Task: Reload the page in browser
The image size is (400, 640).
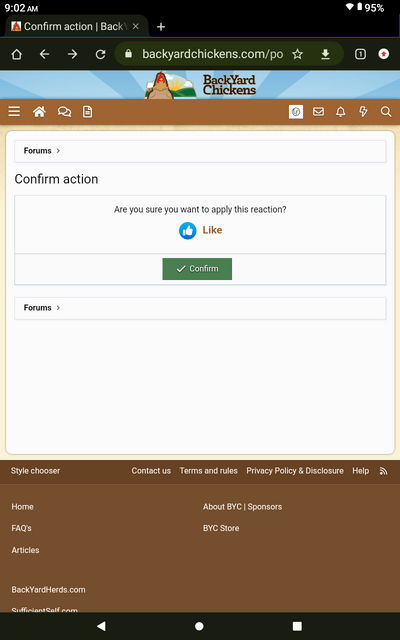Action: coord(100,54)
